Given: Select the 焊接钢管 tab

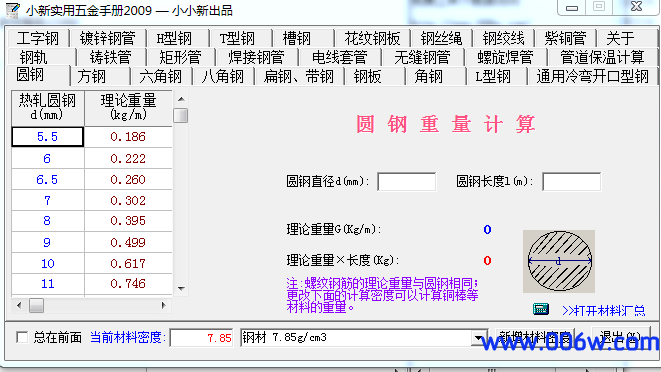Looking at the screenshot, I should click(x=256, y=57).
